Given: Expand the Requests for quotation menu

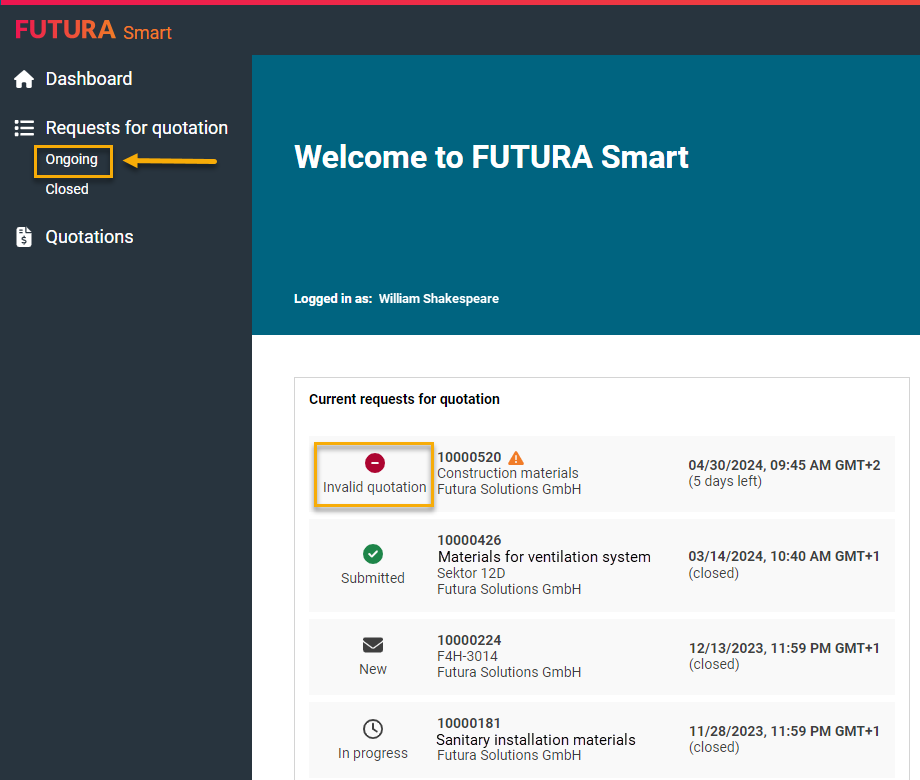Looking at the screenshot, I should point(136,128).
